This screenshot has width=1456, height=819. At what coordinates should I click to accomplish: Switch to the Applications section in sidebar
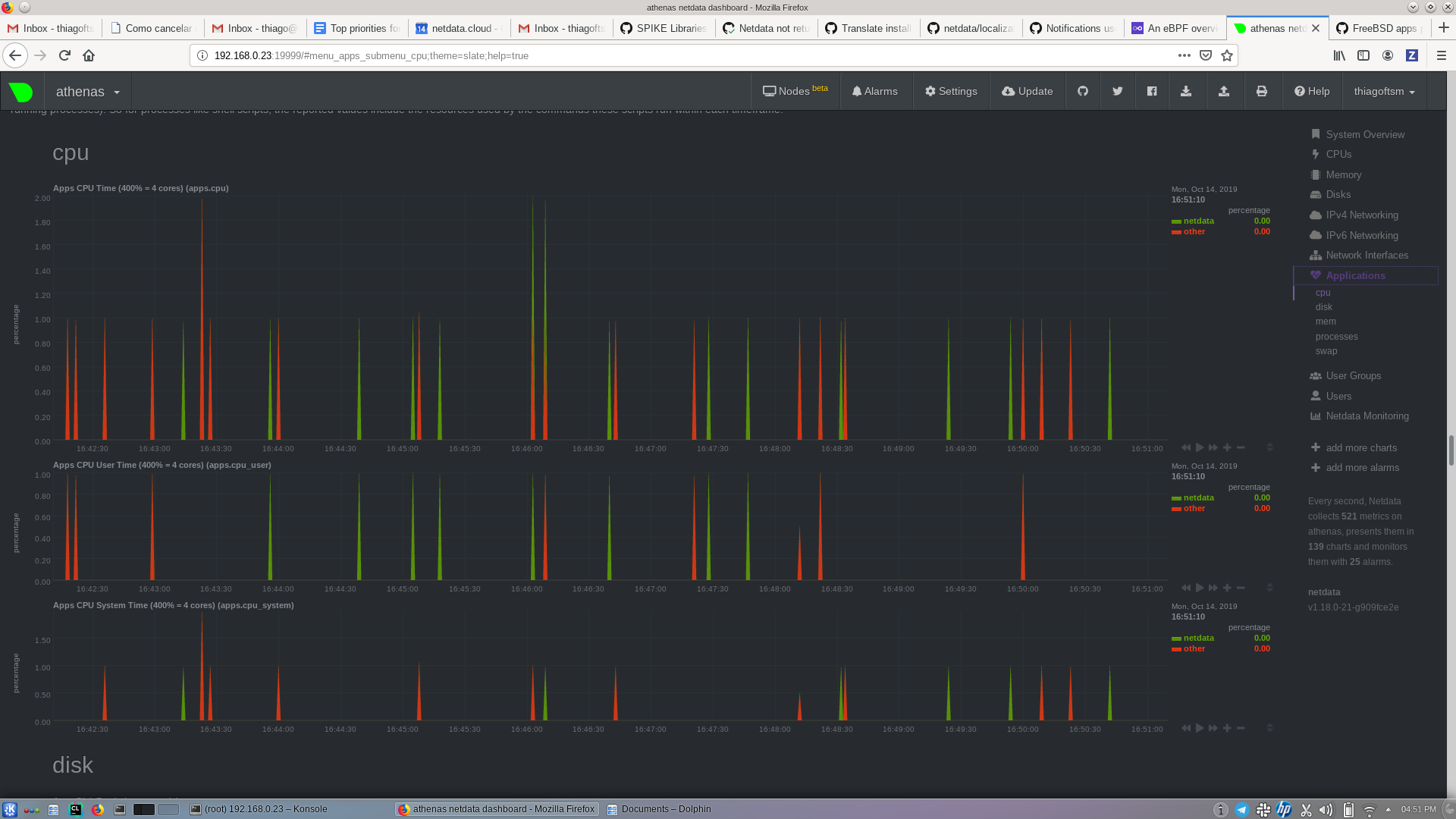click(x=1354, y=275)
